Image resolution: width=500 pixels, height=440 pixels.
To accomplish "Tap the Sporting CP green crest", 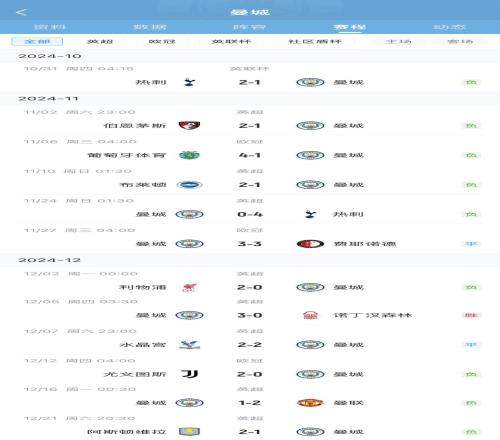I will [189, 155].
